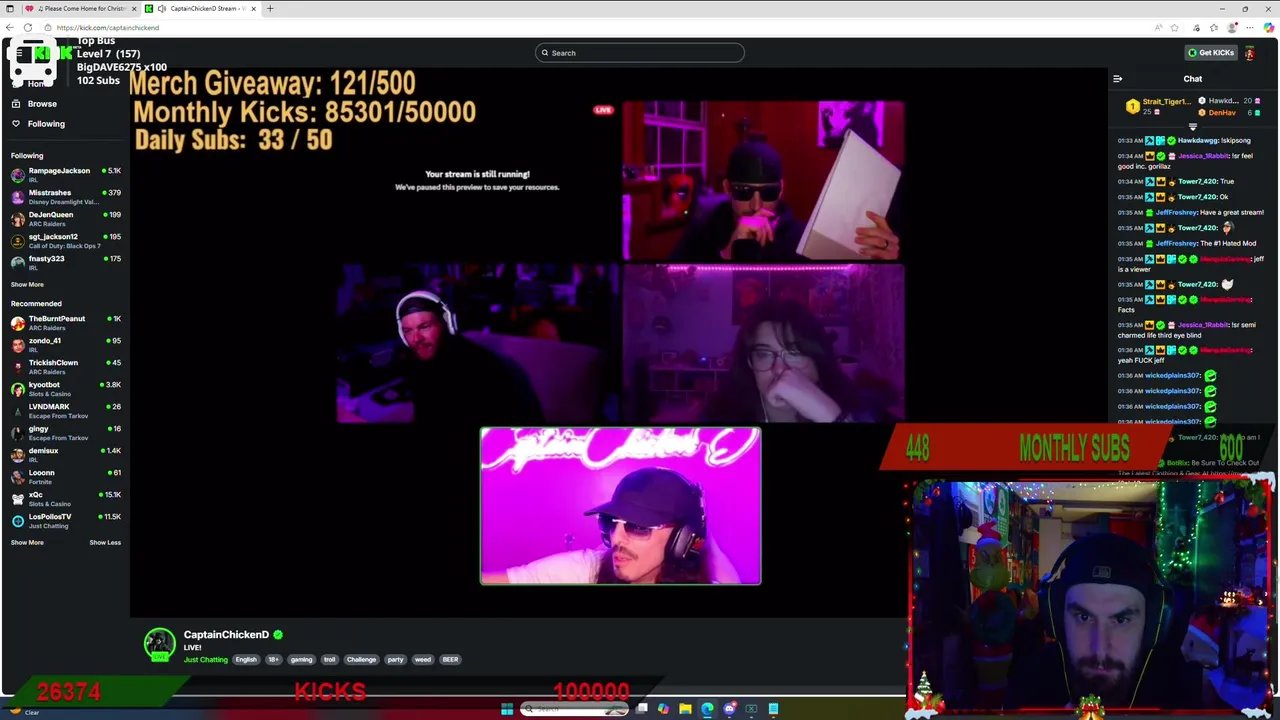
Task: Click browser back arrow
Action: 10,28
